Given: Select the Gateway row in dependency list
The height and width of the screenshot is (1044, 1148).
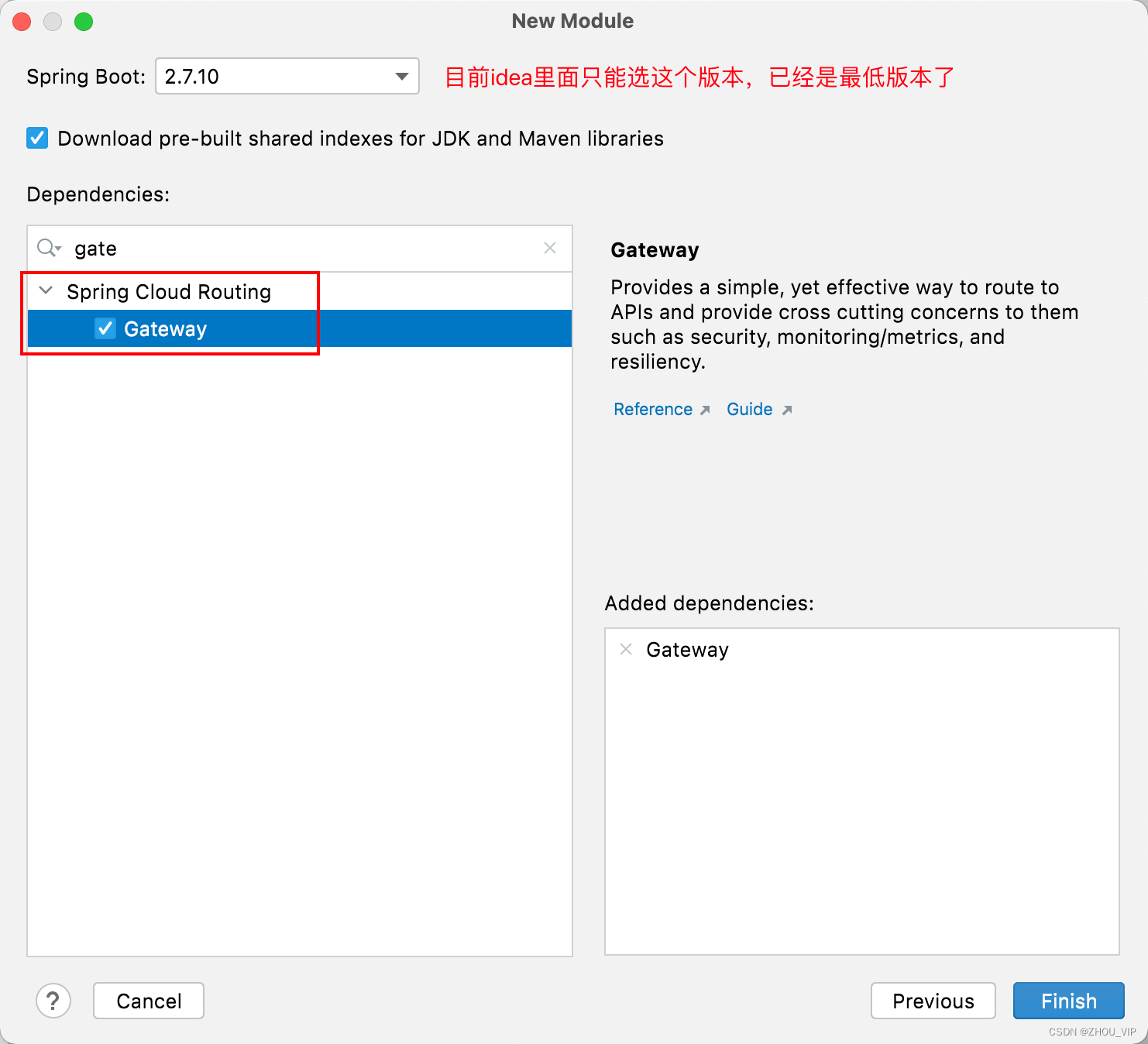Looking at the screenshot, I should click(300, 328).
